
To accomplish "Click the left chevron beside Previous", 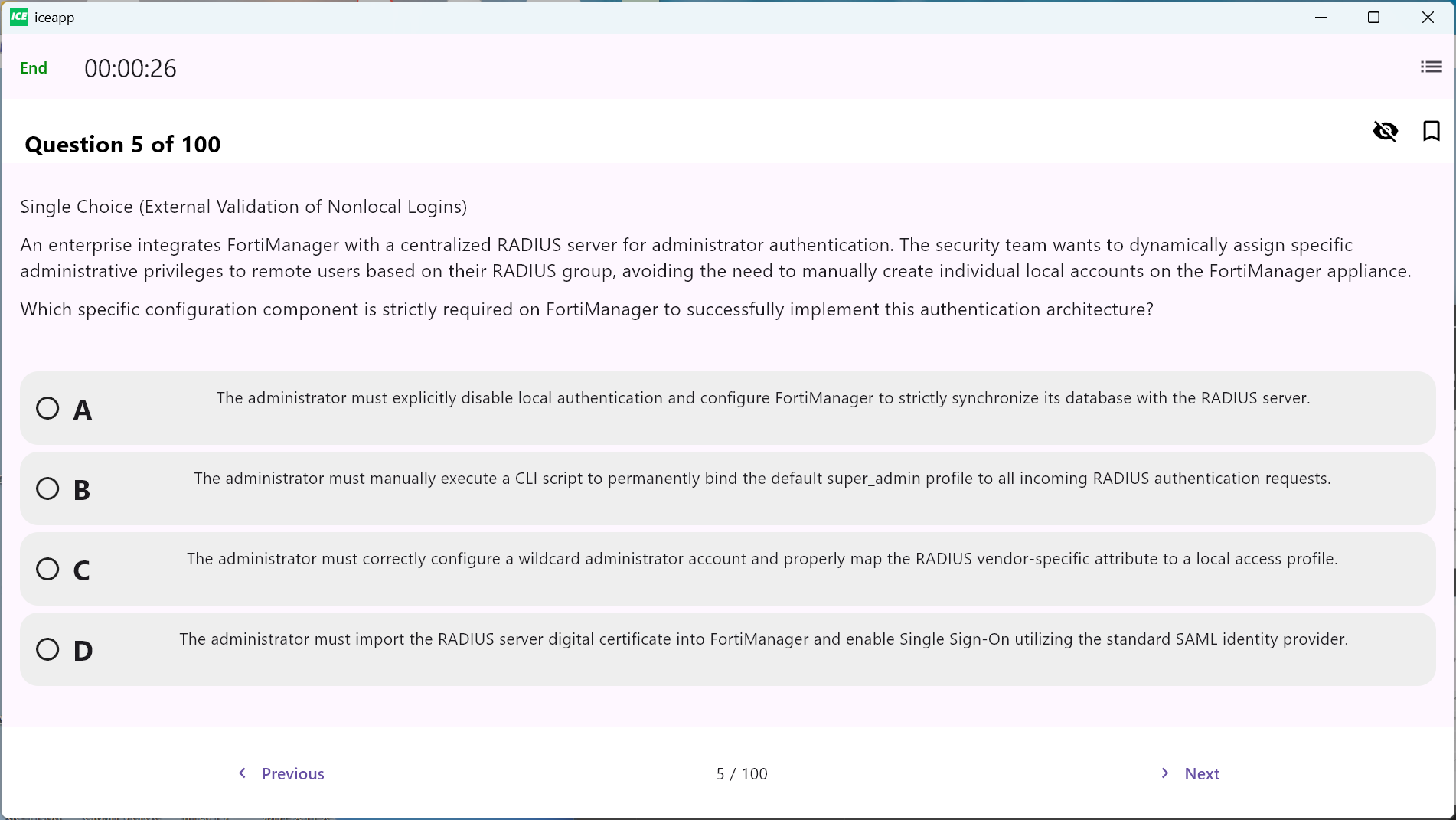I will click(242, 773).
